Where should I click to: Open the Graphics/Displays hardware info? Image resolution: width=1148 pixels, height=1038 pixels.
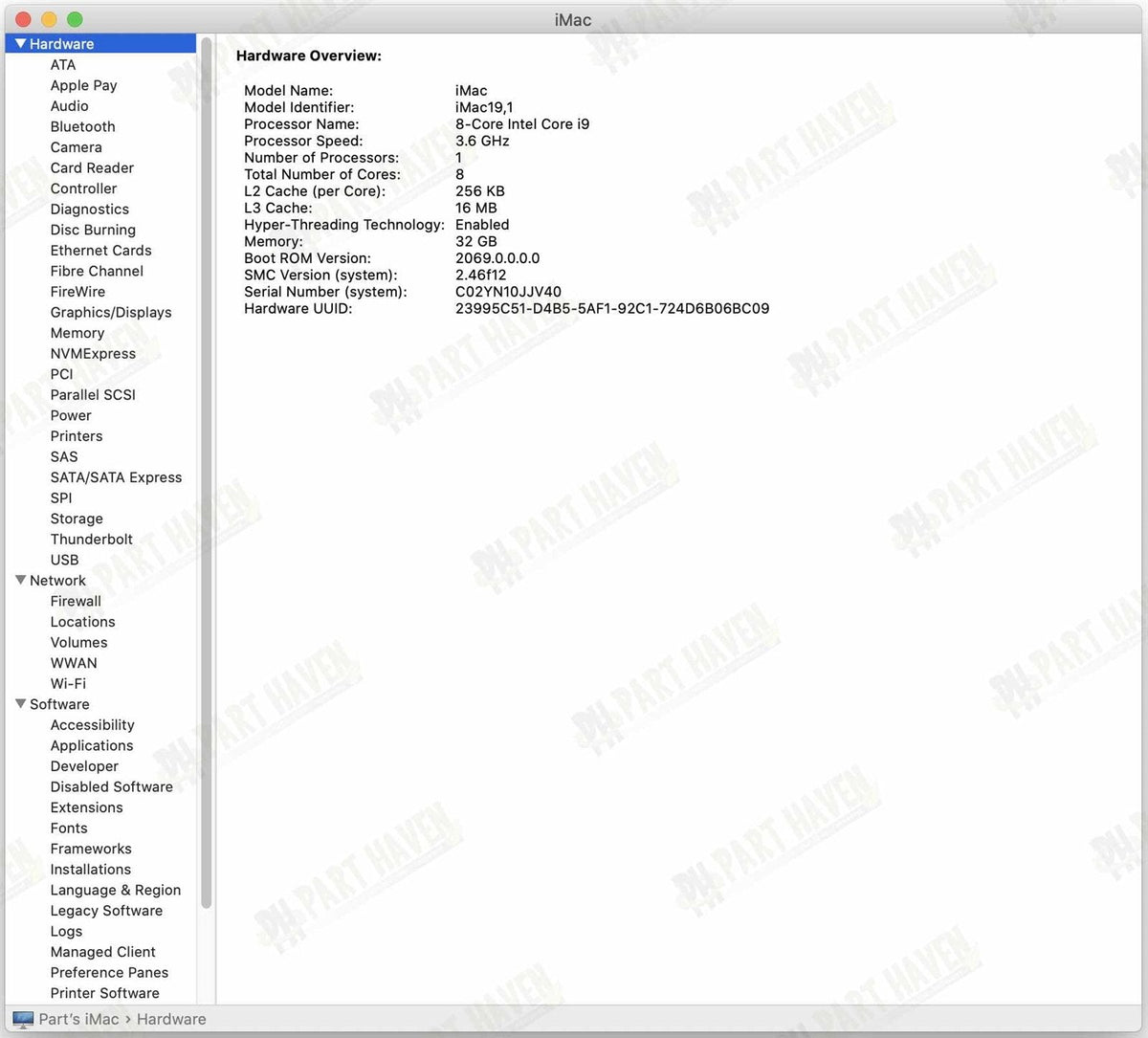pyautogui.click(x=111, y=312)
